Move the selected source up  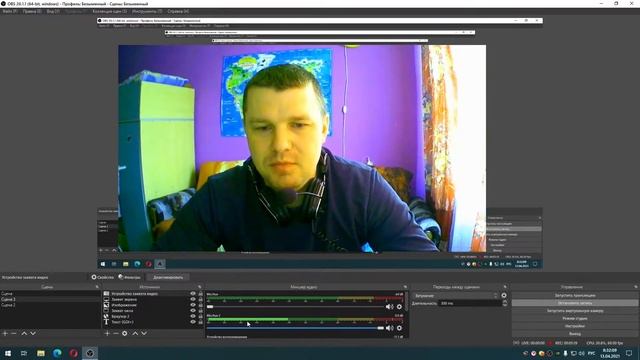pyautogui.click(x=135, y=333)
